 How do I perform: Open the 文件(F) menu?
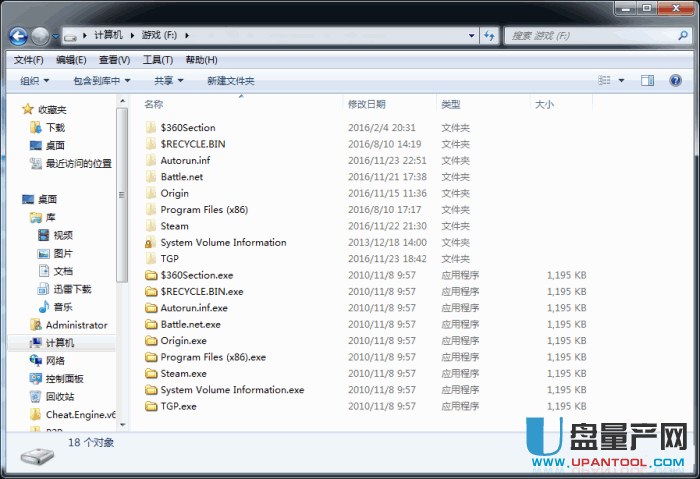(28, 60)
